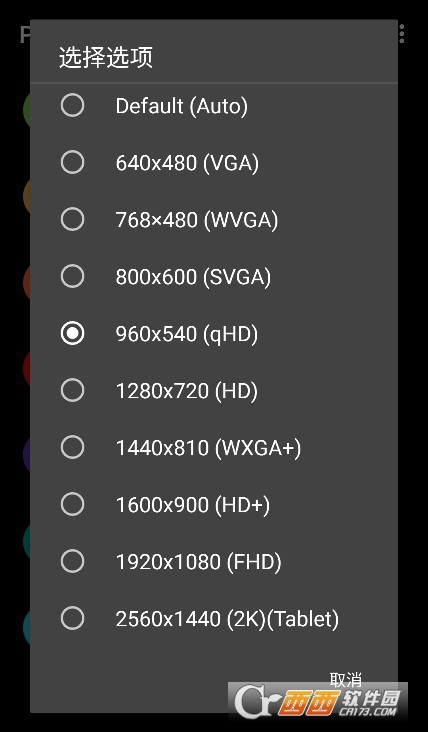
Task: Select the 768×480 (WVGA) radio button
Action: click(x=72, y=219)
